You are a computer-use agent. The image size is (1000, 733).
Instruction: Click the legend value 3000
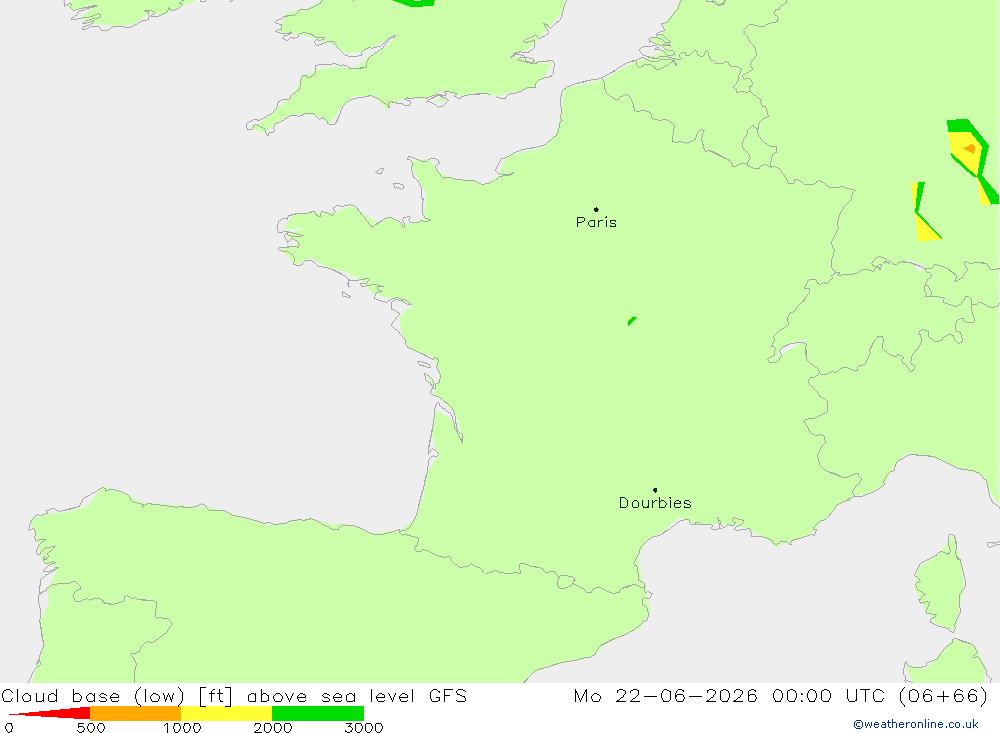(x=364, y=727)
